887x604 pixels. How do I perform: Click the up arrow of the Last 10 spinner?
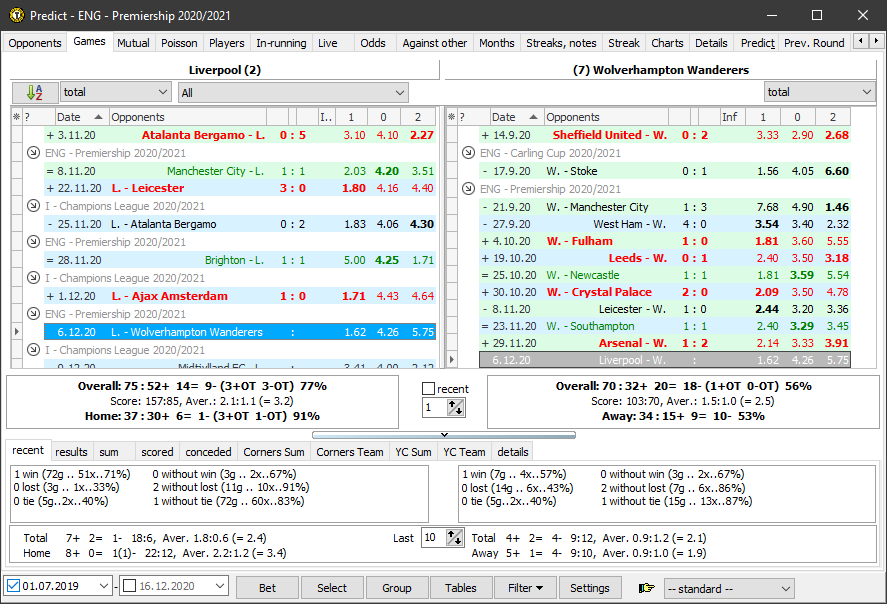[452, 532]
